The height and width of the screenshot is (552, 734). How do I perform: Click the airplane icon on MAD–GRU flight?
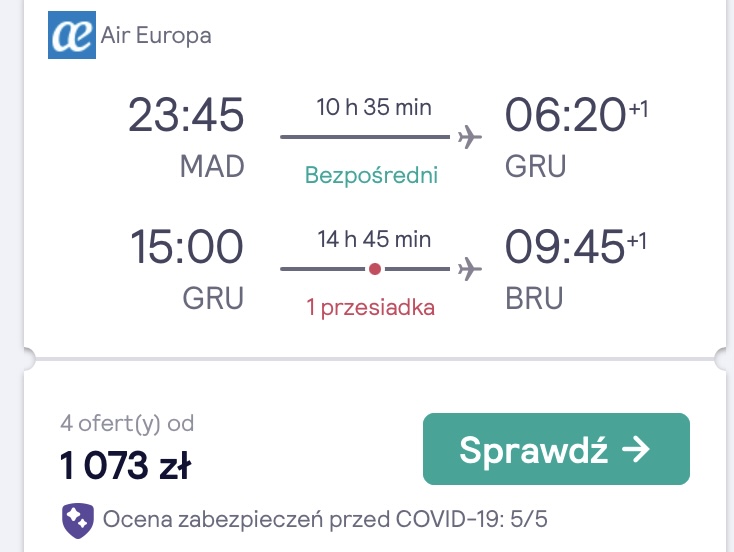point(470,137)
